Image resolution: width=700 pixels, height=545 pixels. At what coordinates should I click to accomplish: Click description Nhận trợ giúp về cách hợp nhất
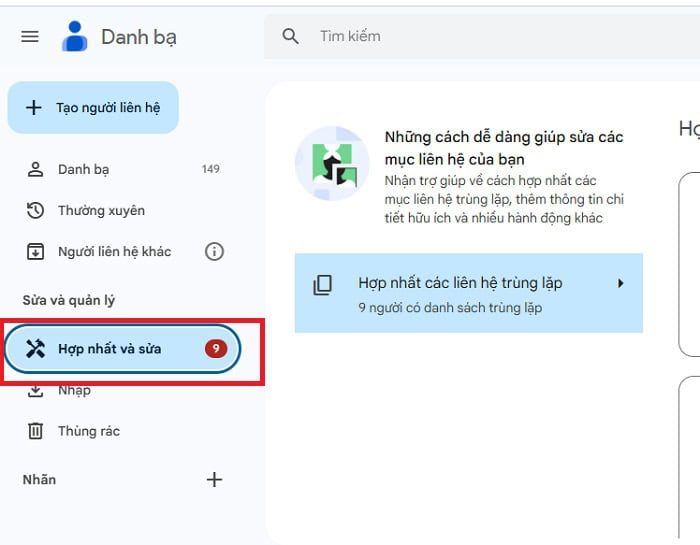pos(504,199)
